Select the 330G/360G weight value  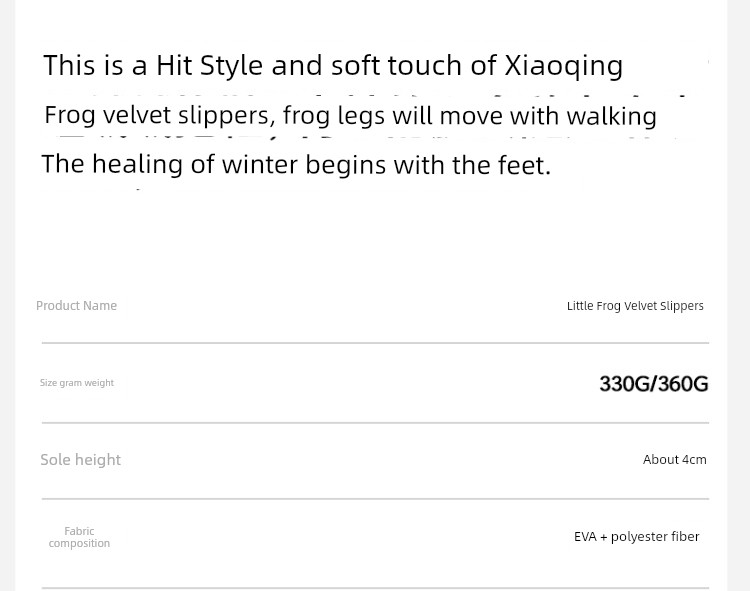(653, 384)
